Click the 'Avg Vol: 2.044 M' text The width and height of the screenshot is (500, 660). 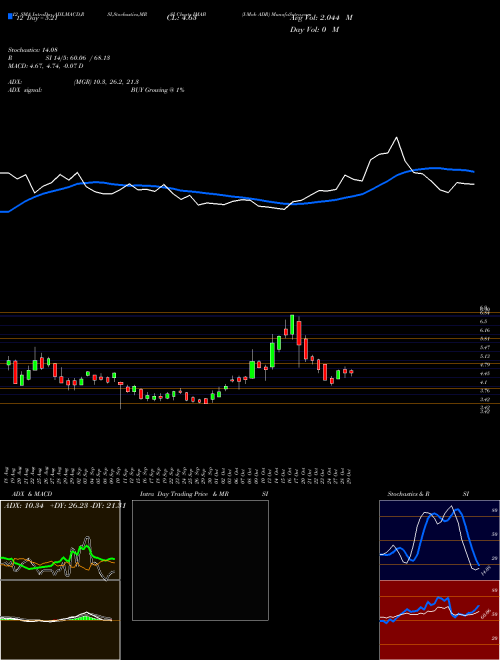tap(321, 18)
